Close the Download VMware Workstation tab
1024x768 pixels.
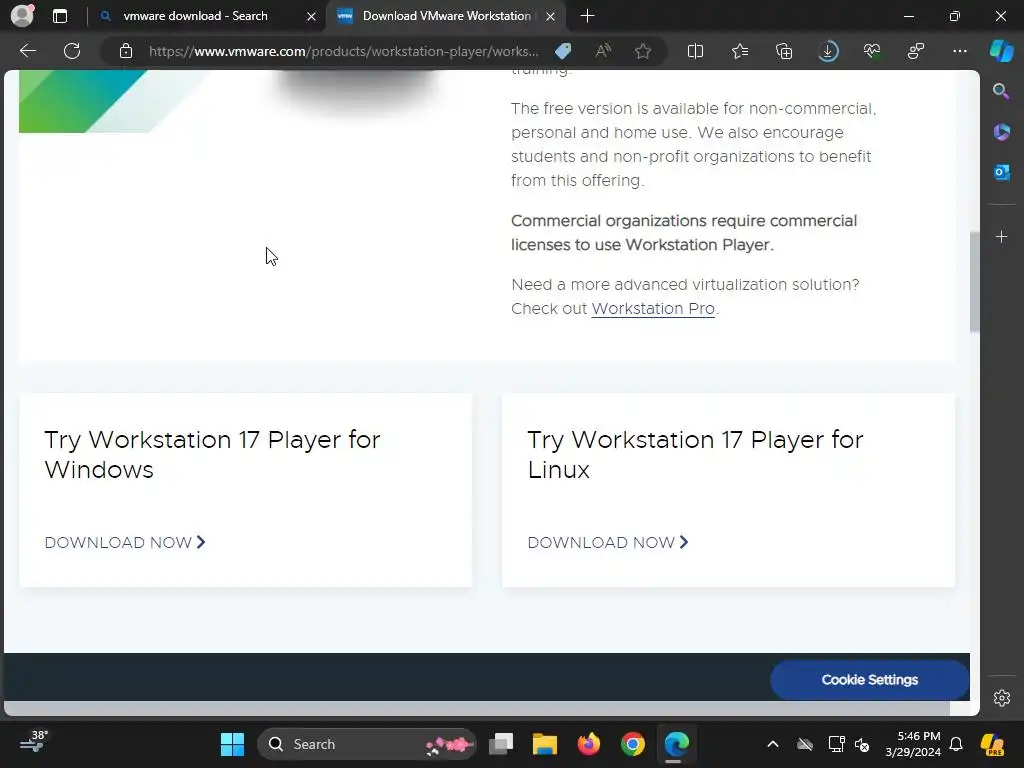(x=551, y=16)
